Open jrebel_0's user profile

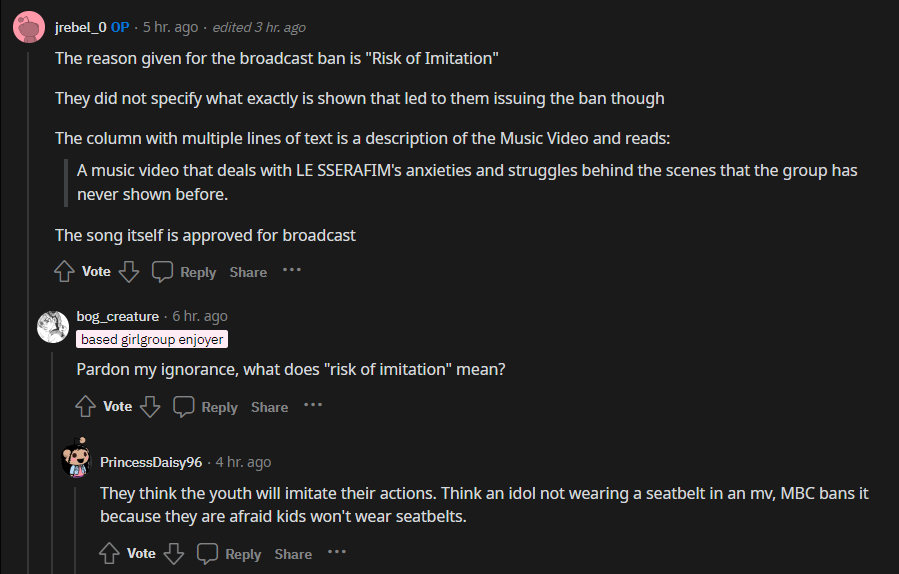click(80, 27)
